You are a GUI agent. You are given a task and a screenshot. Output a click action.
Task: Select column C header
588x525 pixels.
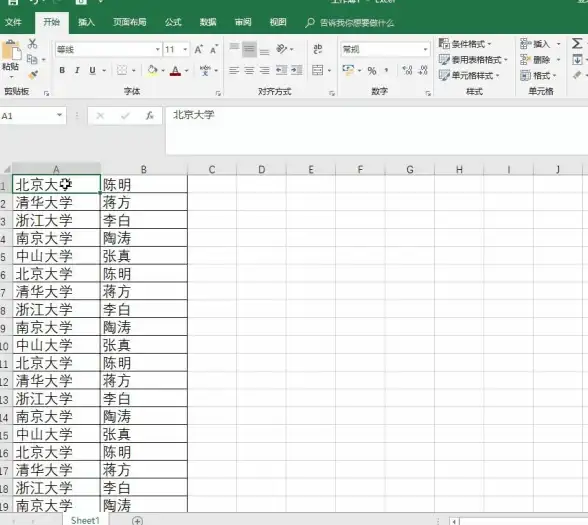pos(212,170)
